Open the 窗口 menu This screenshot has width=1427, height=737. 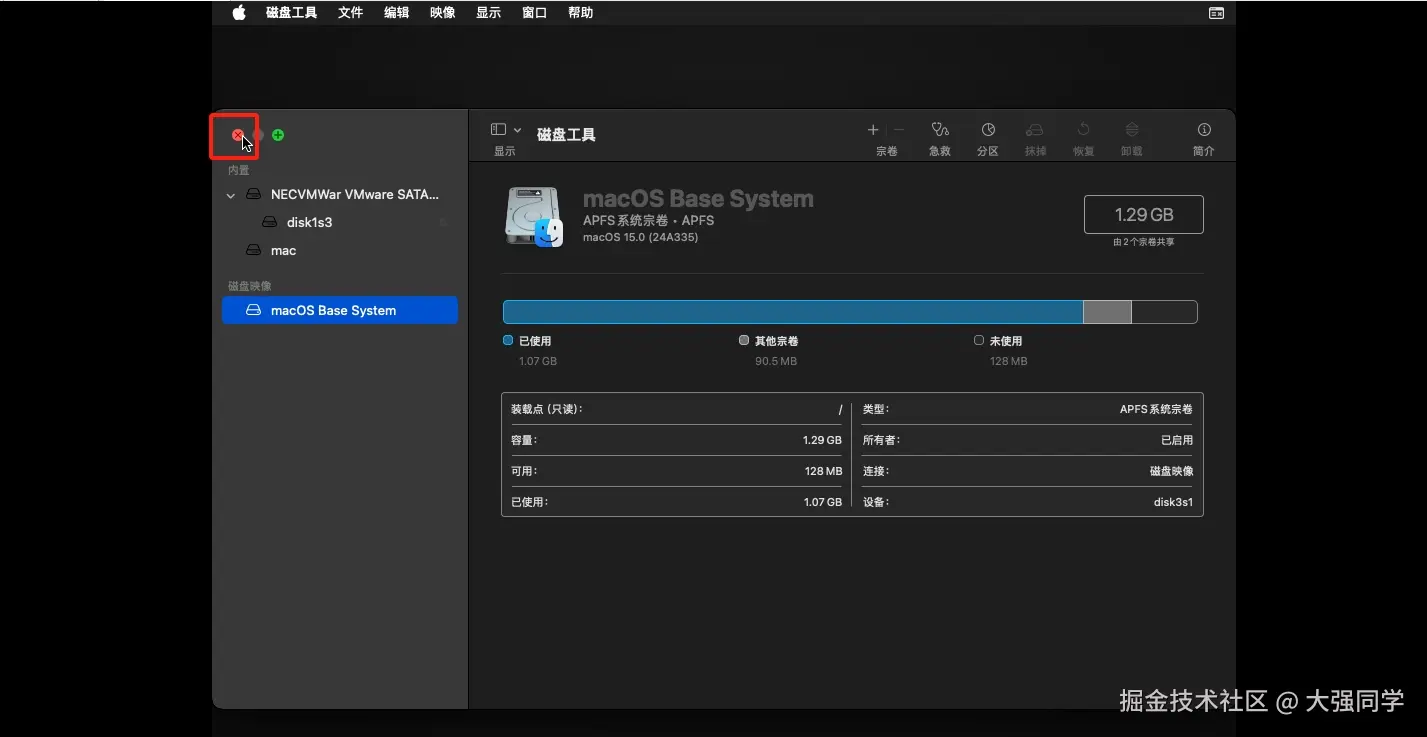[x=534, y=13]
